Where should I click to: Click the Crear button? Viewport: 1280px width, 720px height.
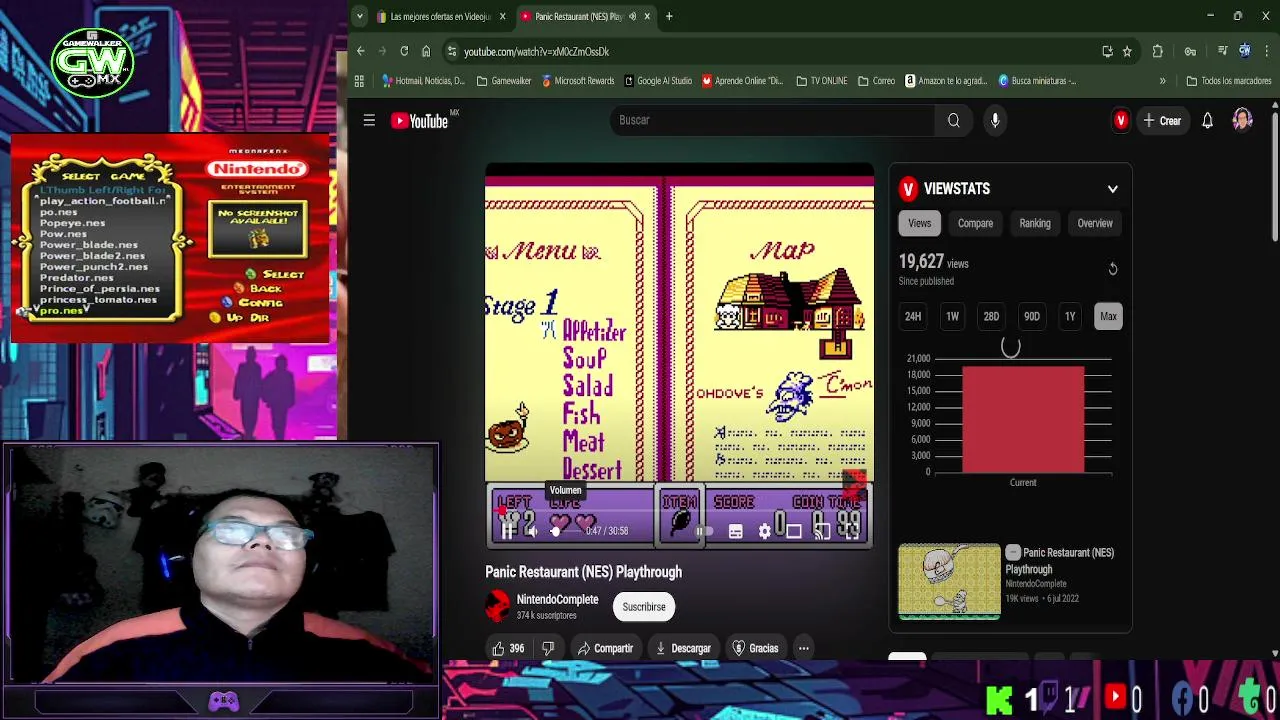1162,120
